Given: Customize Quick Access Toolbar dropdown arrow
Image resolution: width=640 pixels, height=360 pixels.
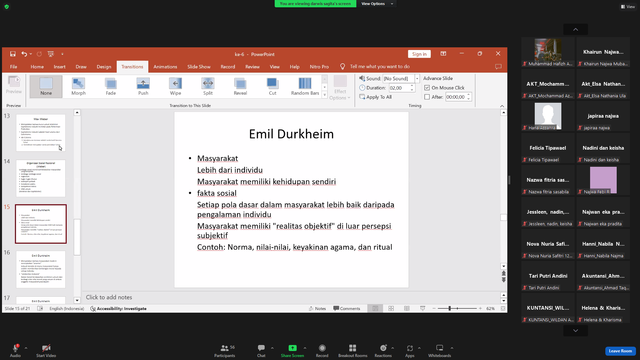Looking at the screenshot, I should click(62, 54).
